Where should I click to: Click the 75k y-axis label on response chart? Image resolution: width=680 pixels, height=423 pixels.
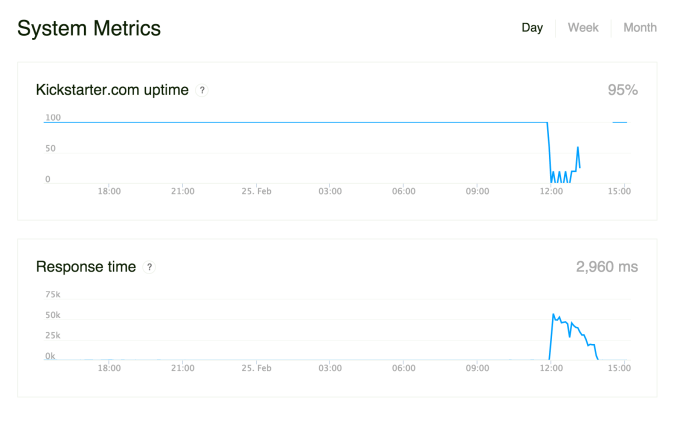[x=53, y=295]
